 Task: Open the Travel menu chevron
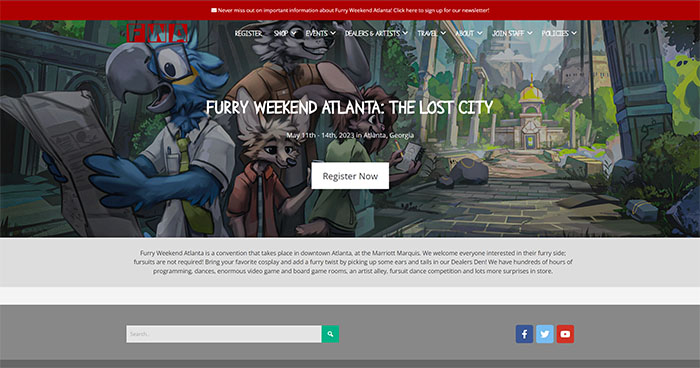[443, 33]
